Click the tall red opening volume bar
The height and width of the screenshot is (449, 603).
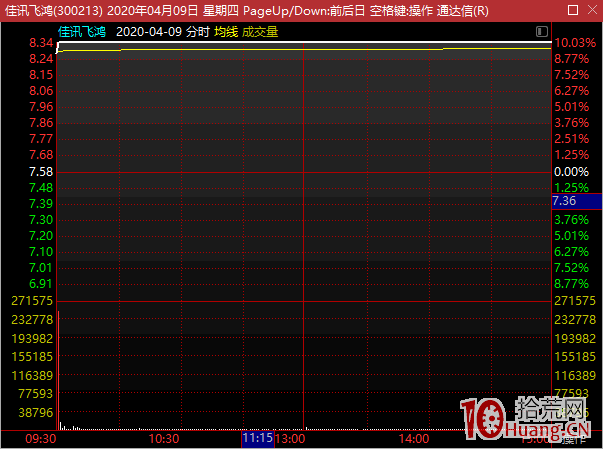pos(58,370)
